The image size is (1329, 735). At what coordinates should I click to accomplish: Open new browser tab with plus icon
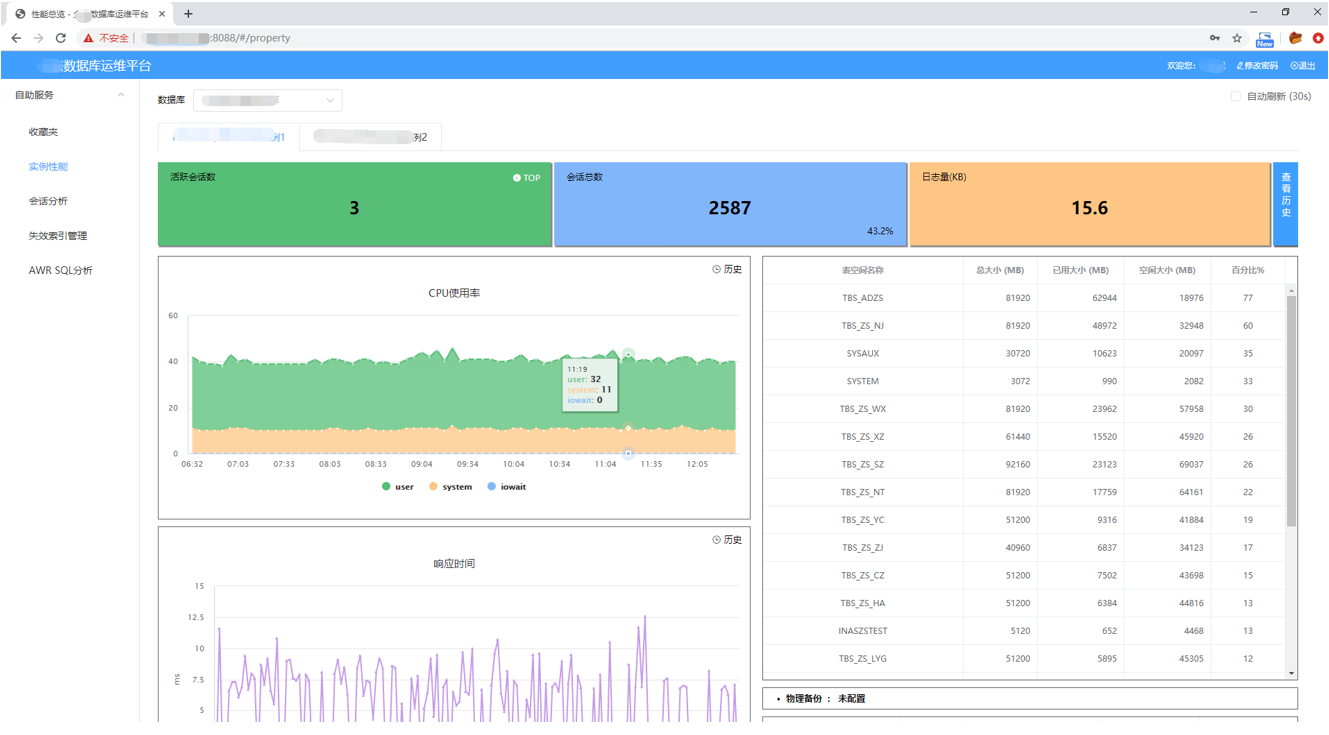[188, 14]
